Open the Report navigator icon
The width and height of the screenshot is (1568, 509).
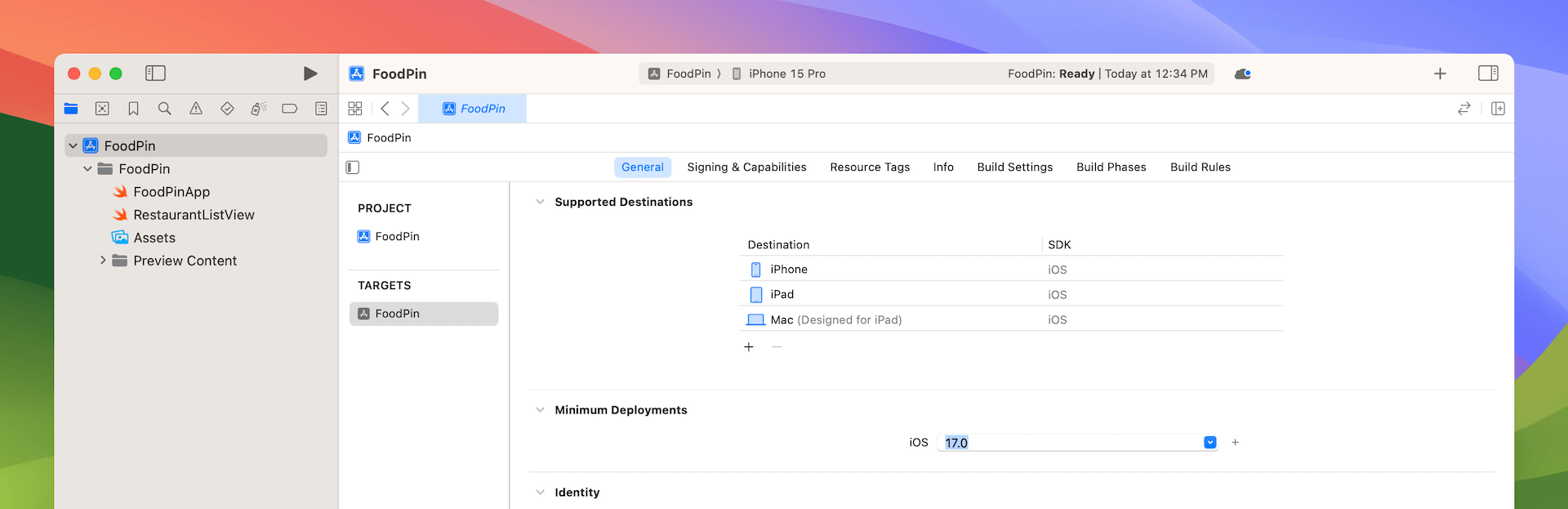point(321,109)
